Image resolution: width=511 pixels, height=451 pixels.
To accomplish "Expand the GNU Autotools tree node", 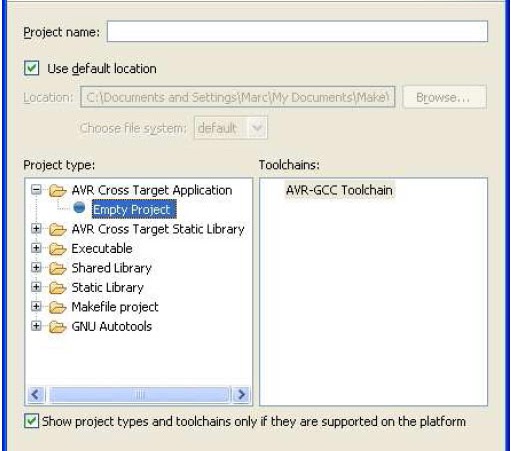I will pos(36,326).
